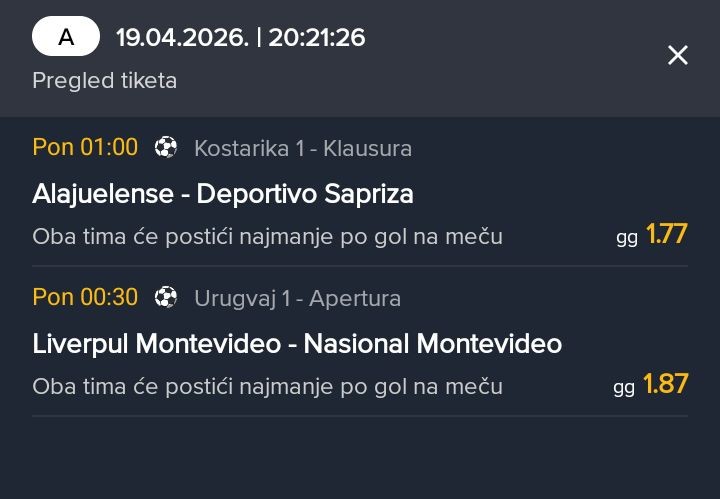
Task: Click the bet description under Liverpul Montevideo match
Action: tap(267, 386)
